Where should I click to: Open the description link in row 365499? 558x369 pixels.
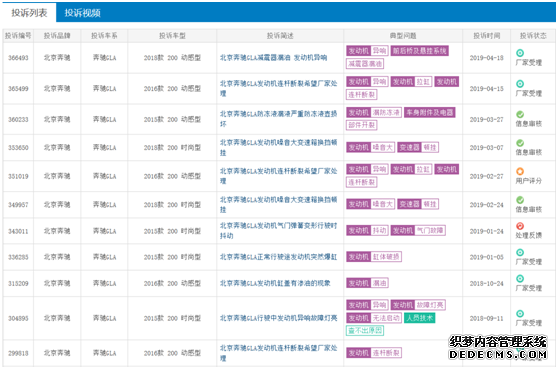(278, 88)
